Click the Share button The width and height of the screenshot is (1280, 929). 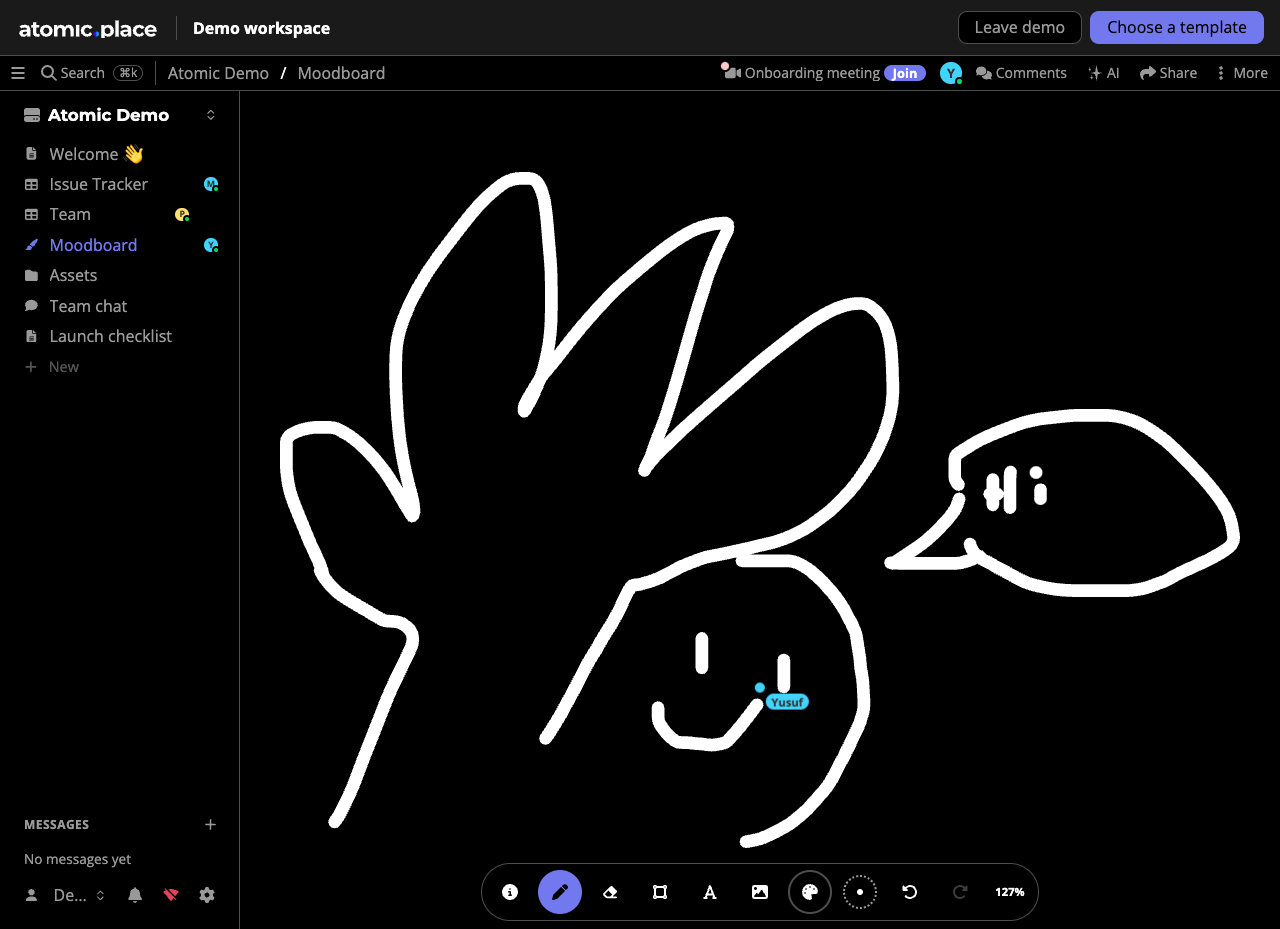click(x=1168, y=73)
